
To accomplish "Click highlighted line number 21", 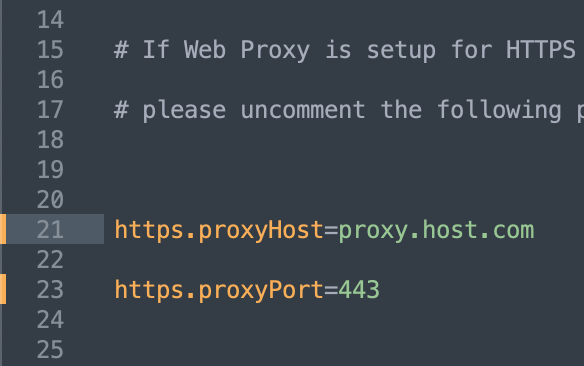I will (51, 229).
